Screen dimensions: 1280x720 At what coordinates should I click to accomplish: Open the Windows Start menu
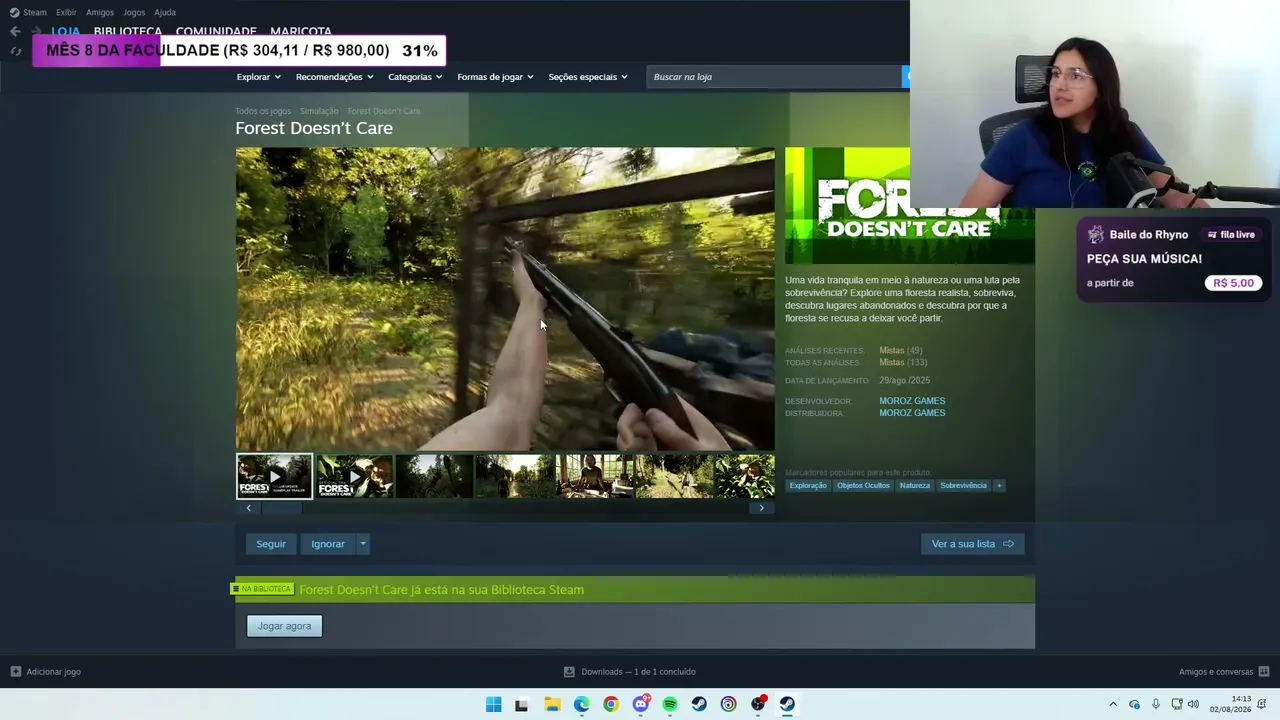493,704
